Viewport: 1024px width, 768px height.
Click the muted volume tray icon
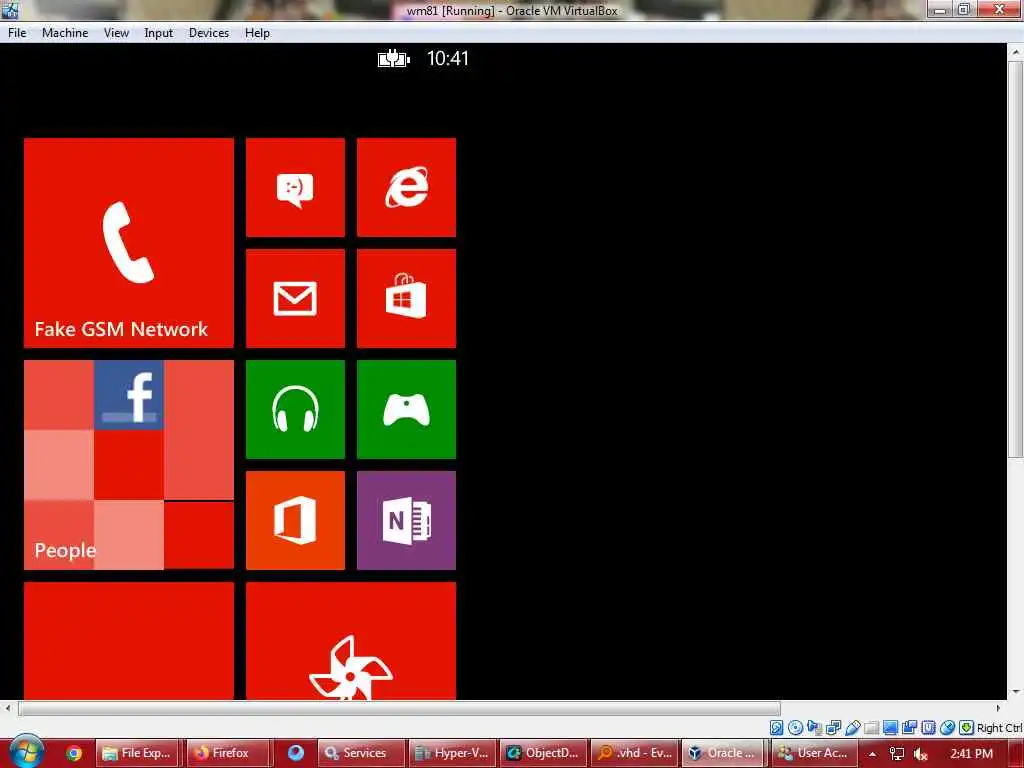(x=921, y=754)
